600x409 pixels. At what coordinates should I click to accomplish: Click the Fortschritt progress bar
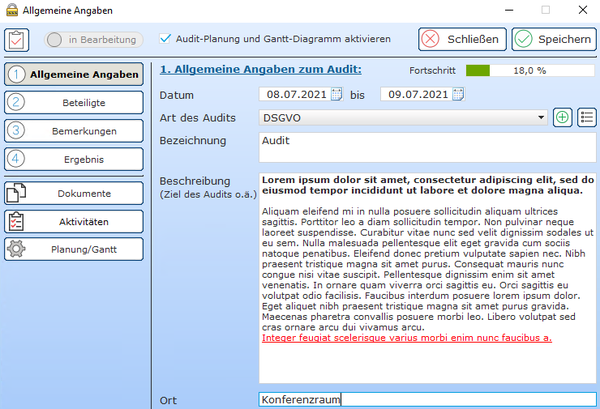(x=530, y=70)
